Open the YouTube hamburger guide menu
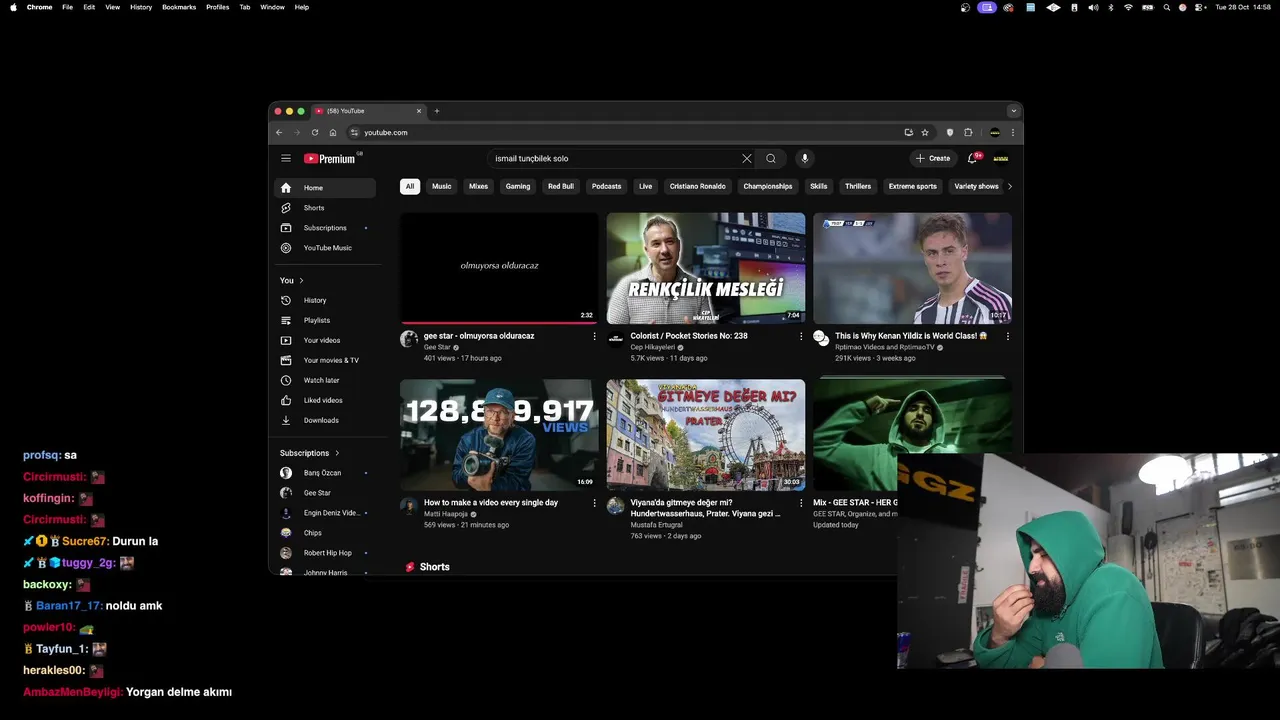Viewport: 1280px width, 720px height. (286, 158)
